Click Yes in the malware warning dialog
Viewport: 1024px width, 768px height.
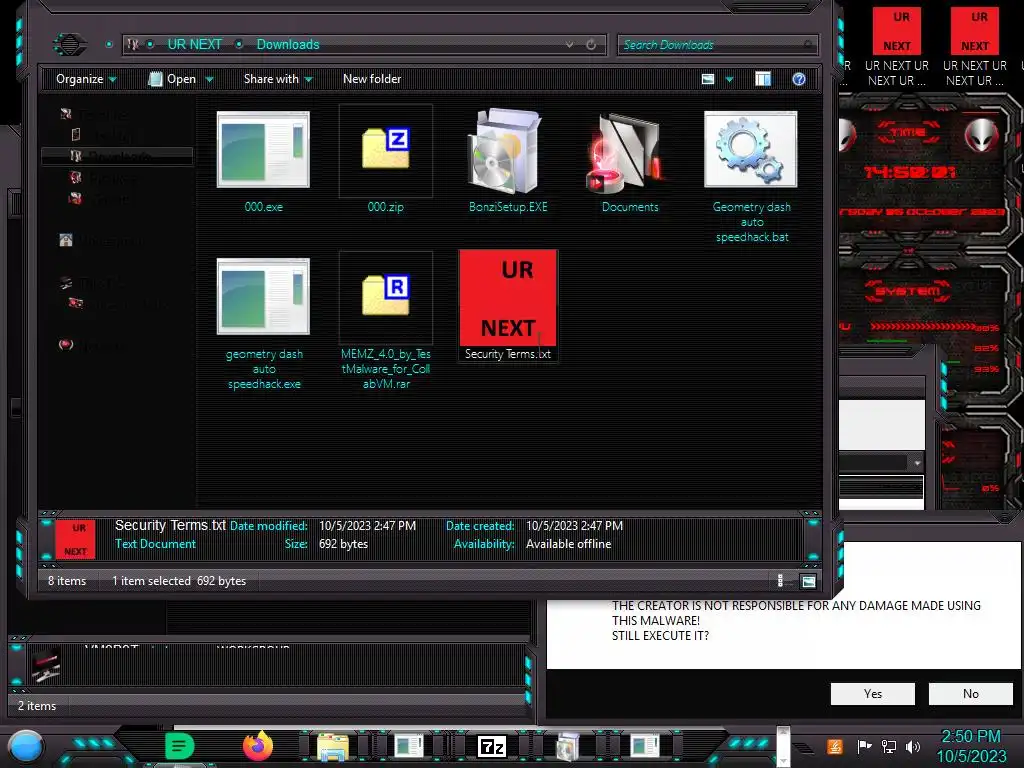[872, 694]
